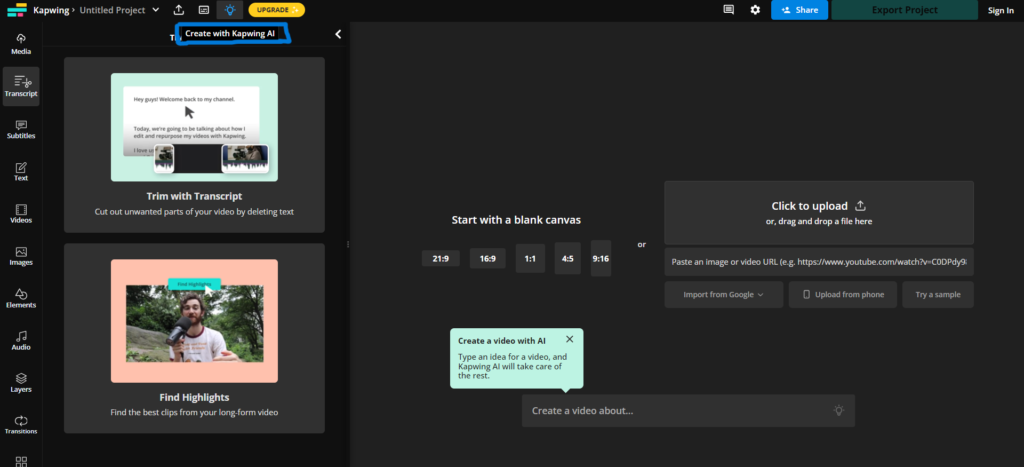This screenshot has width=1024, height=467.
Task: Open the comments icon in header
Action: 728,10
